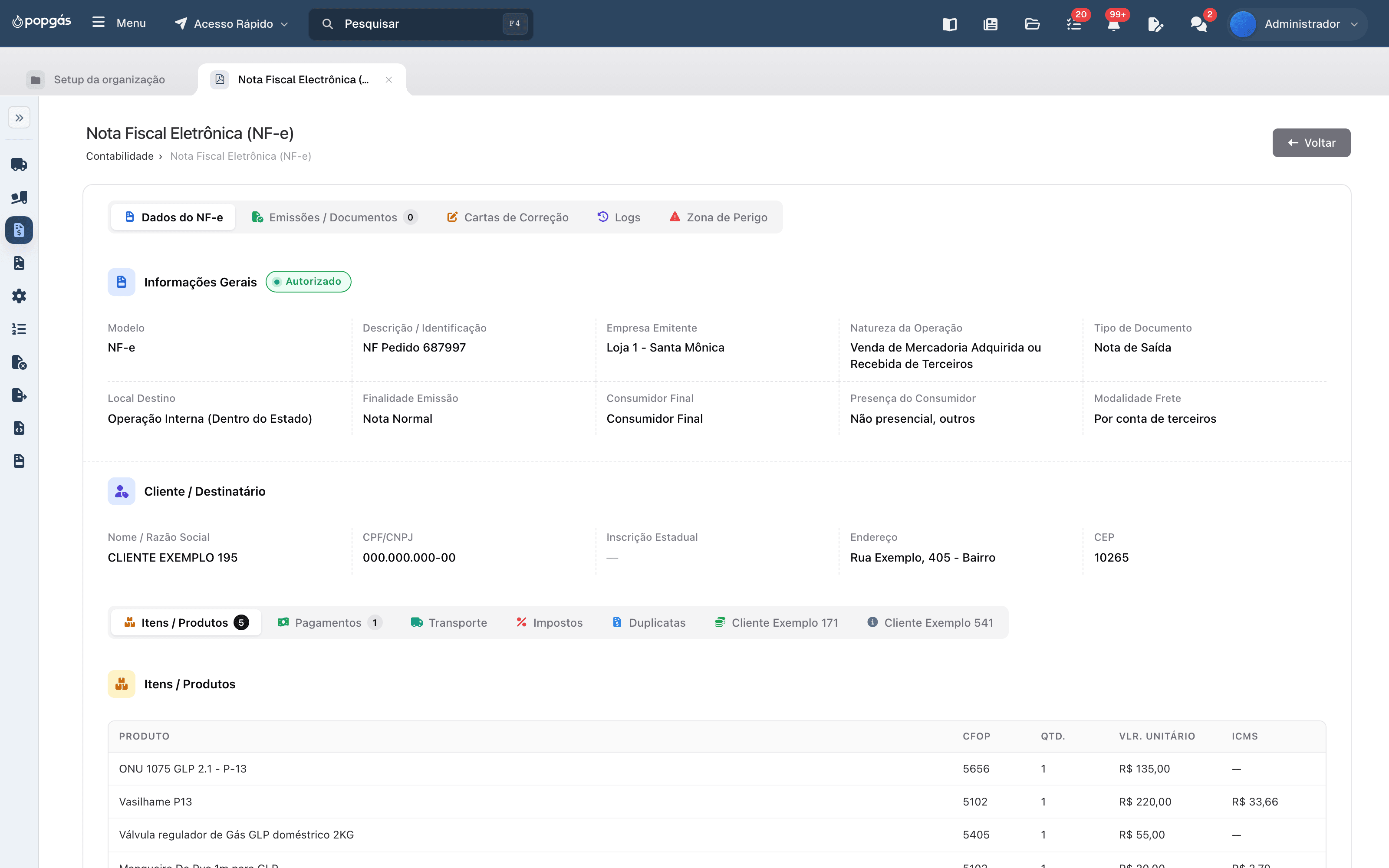Click the R$ 33,66 ICMS value
This screenshot has height=868, width=1389.
pyautogui.click(x=1255, y=802)
